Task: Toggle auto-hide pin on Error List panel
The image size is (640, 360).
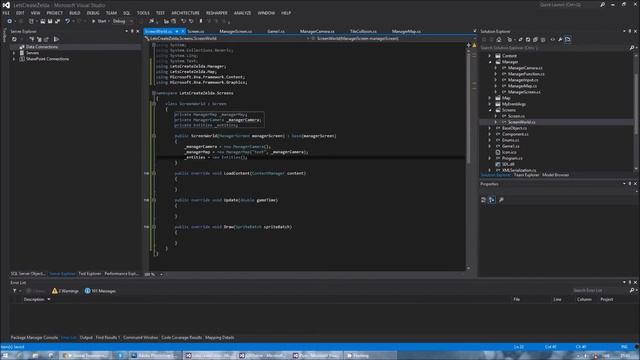Action: coord(629,282)
